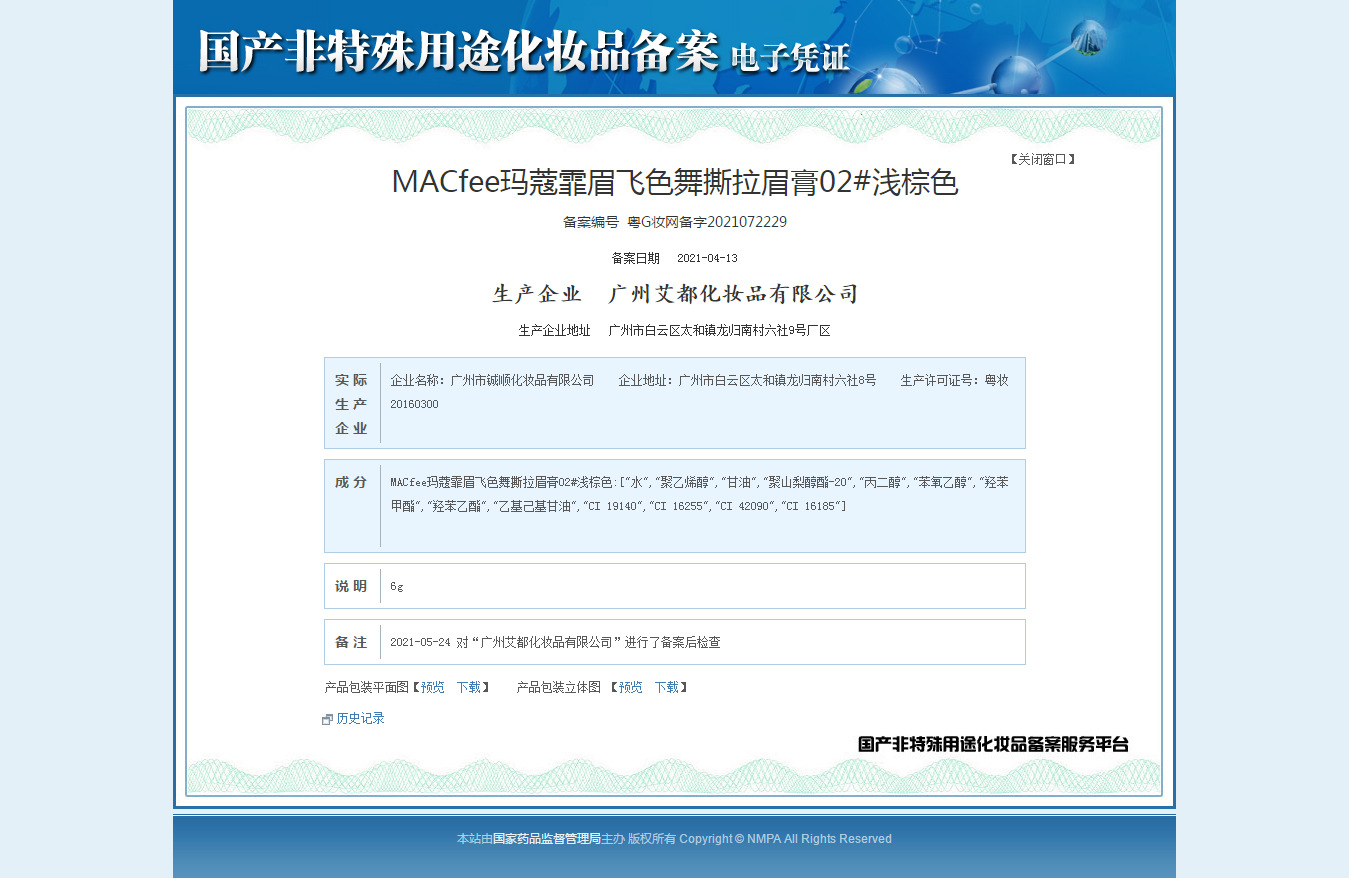Click the filing number 粤G妆网备字2021072229
The image size is (1349, 878).
click(707, 222)
